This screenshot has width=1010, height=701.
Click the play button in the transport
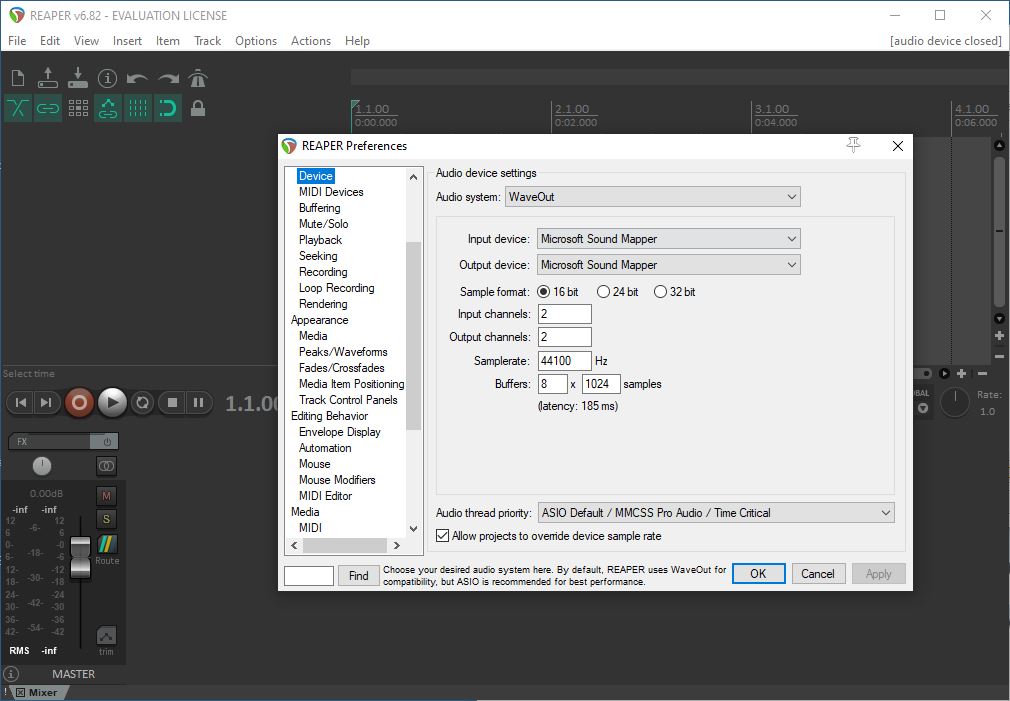coord(112,403)
